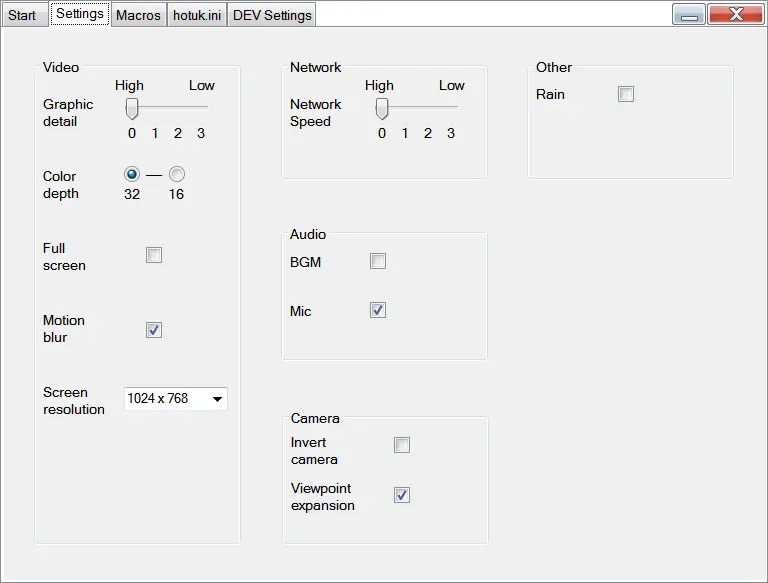The width and height of the screenshot is (768, 583).
Task: Close the settings window
Action: coord(735,14)
